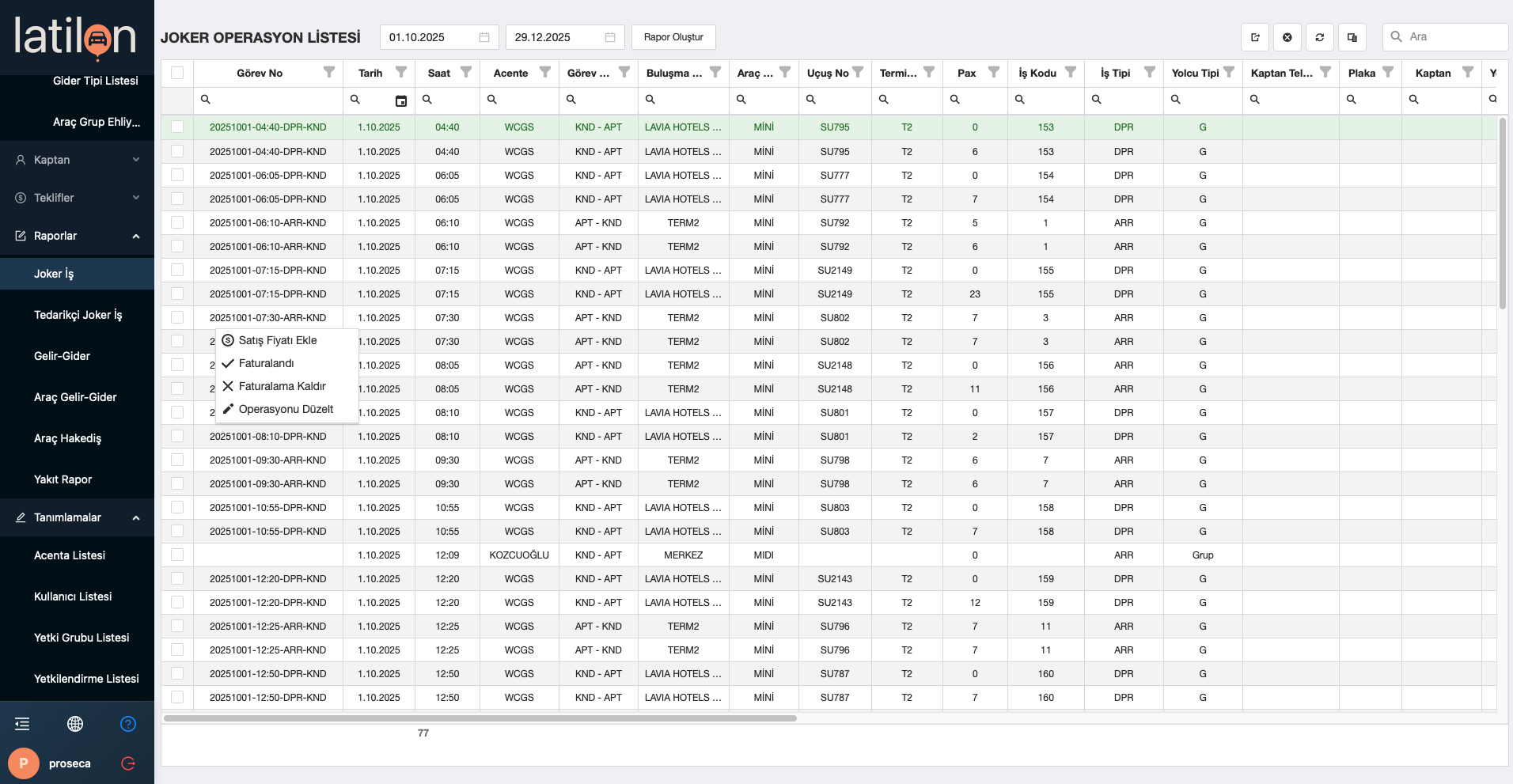Open the start date 01.10.2025 picker

pyautogui.click(x=484, y=37)
